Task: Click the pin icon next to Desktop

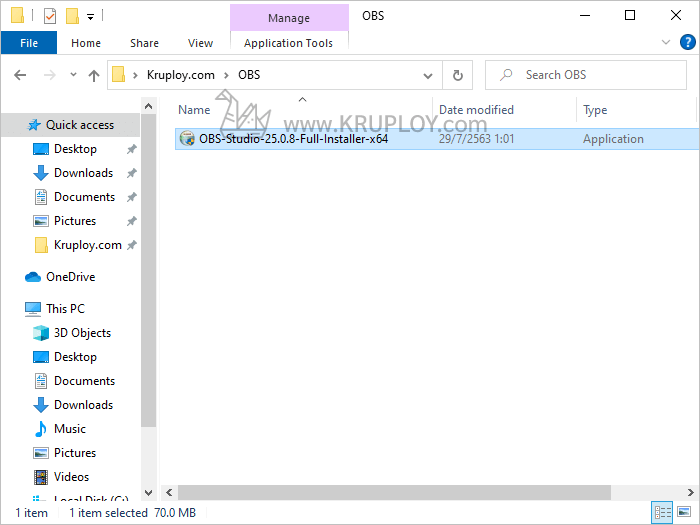Action: (x=131, y=149)
